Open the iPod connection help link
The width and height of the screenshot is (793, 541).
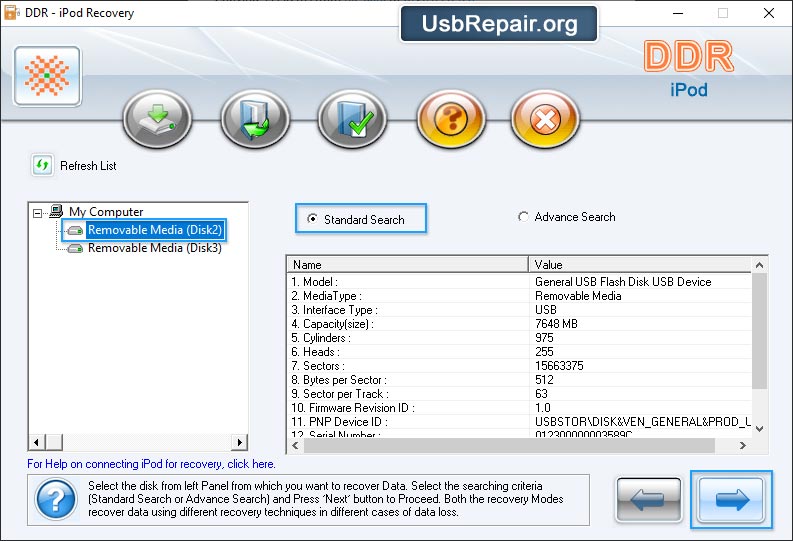click(151, 464)
